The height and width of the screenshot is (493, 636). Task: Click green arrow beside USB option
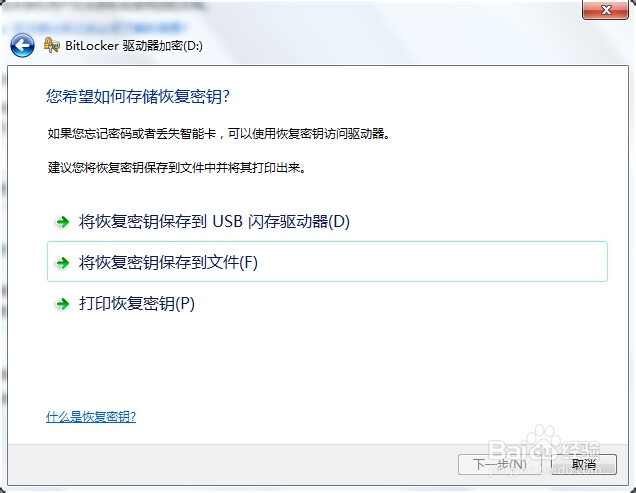click(x=62, y=222)
